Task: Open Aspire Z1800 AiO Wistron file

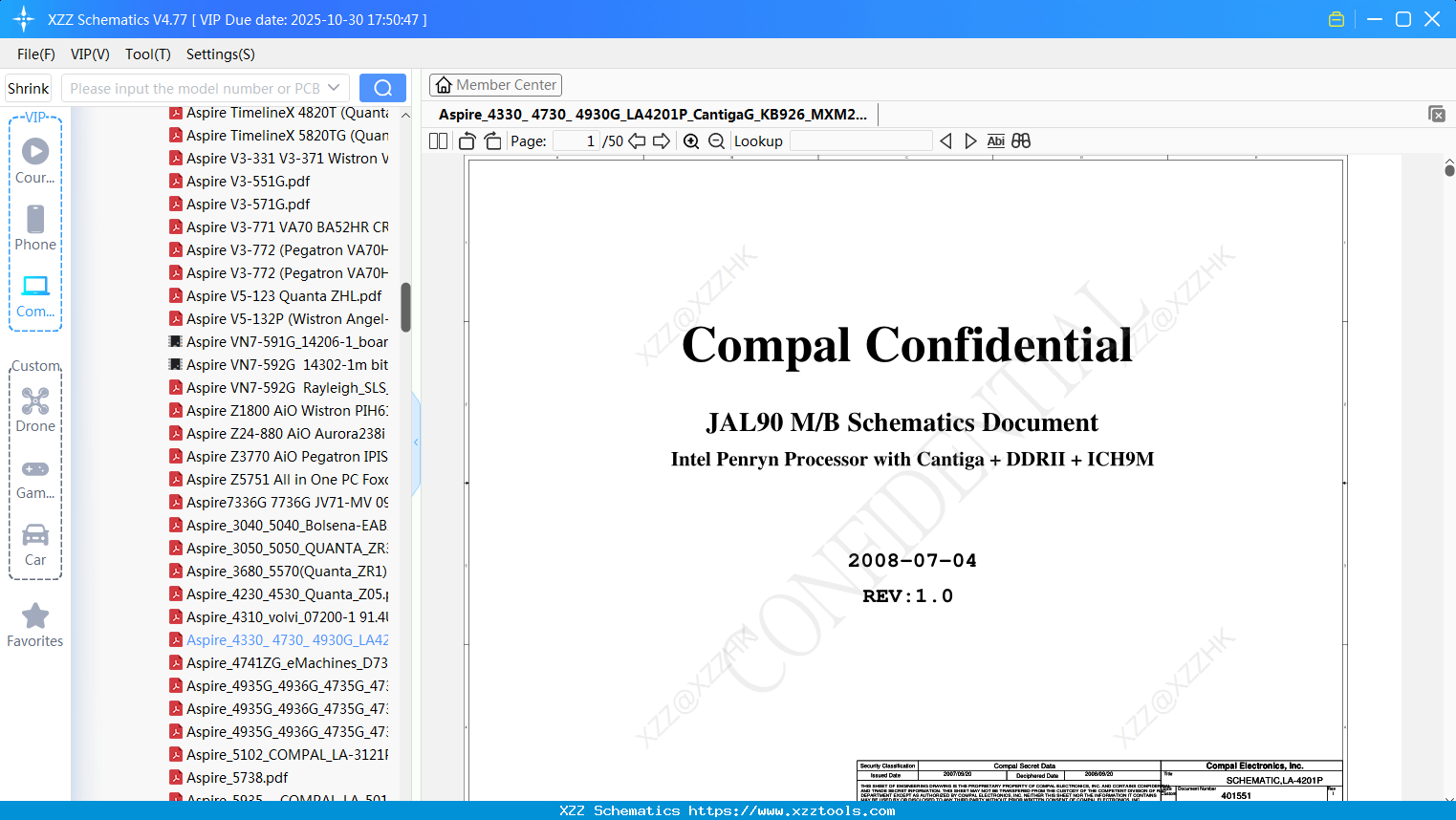Action: tap(279, 411)
